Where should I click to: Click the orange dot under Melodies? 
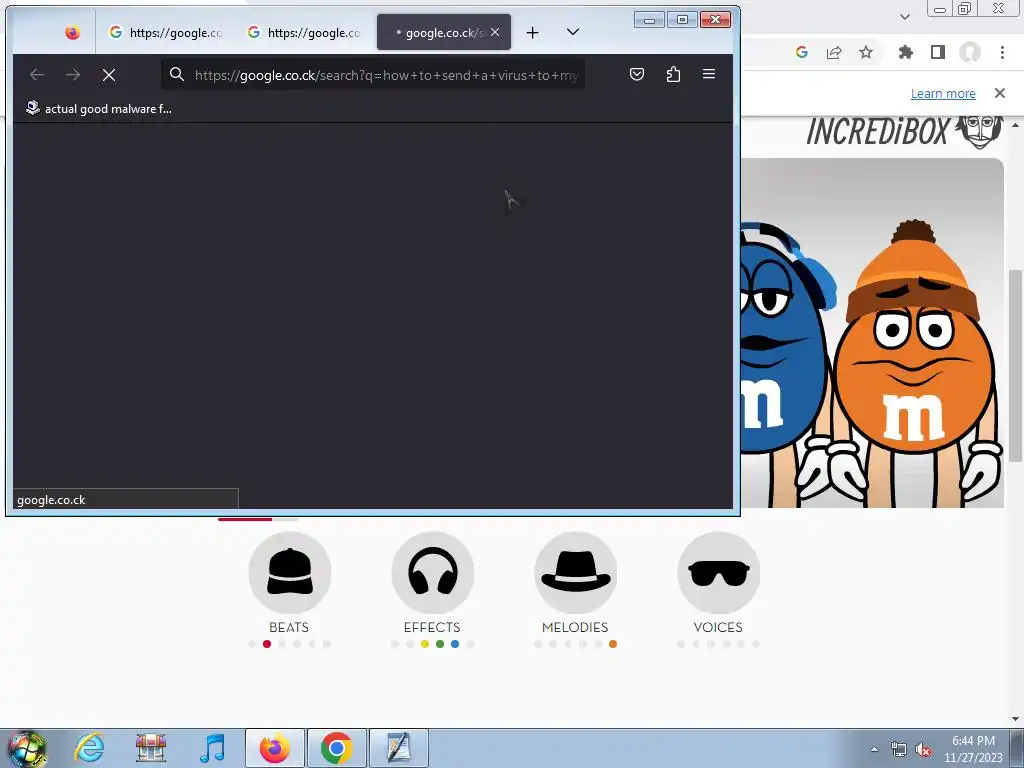pyautogui.click(x=613, y=644)
